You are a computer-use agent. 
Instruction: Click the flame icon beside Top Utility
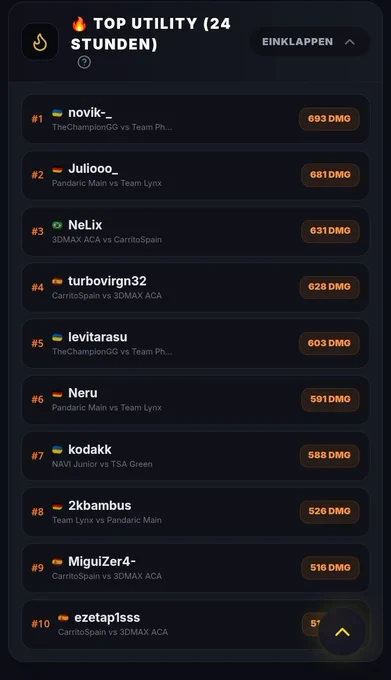point(40,42)
